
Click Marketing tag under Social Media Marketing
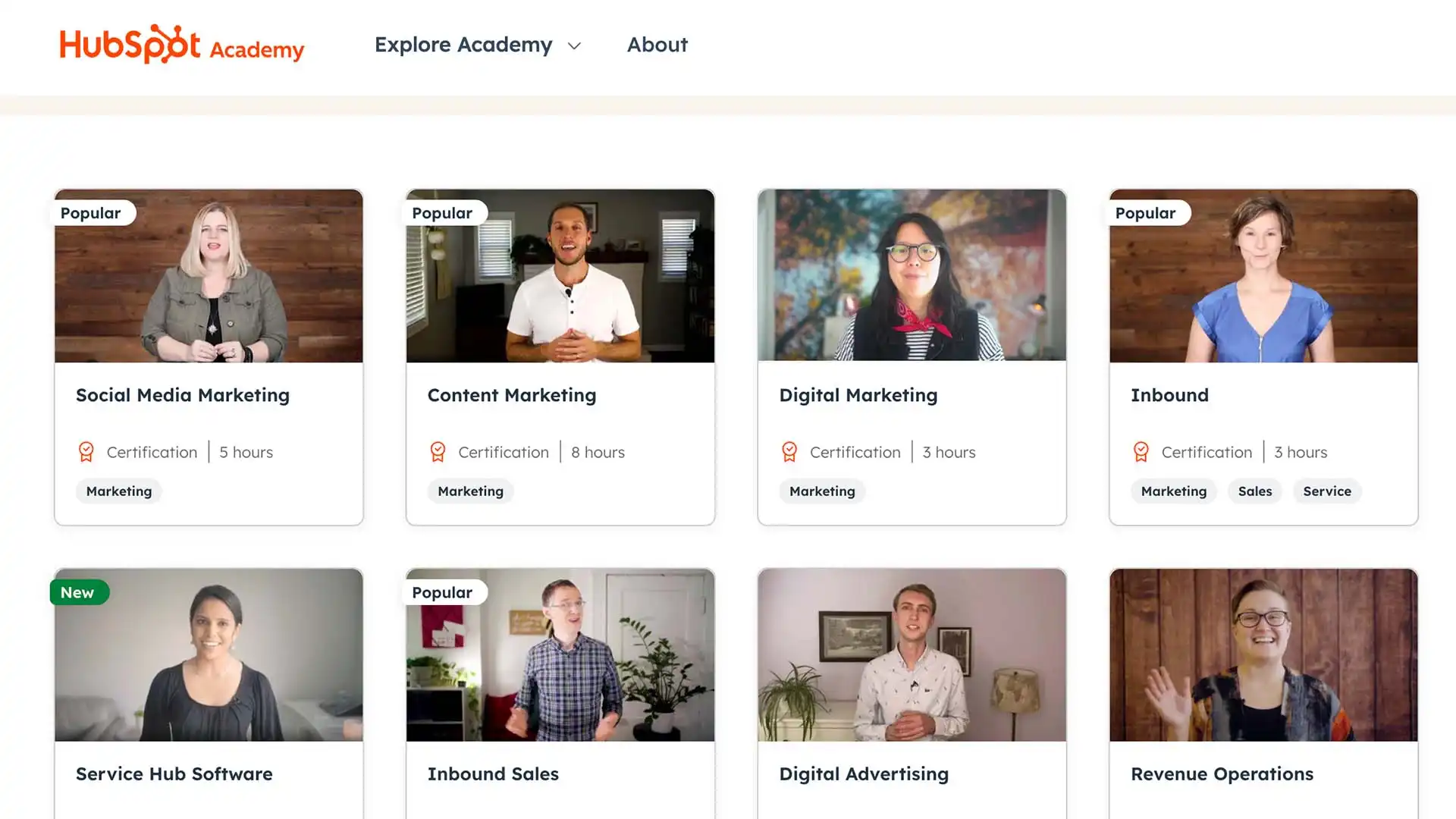click(119, 491)
